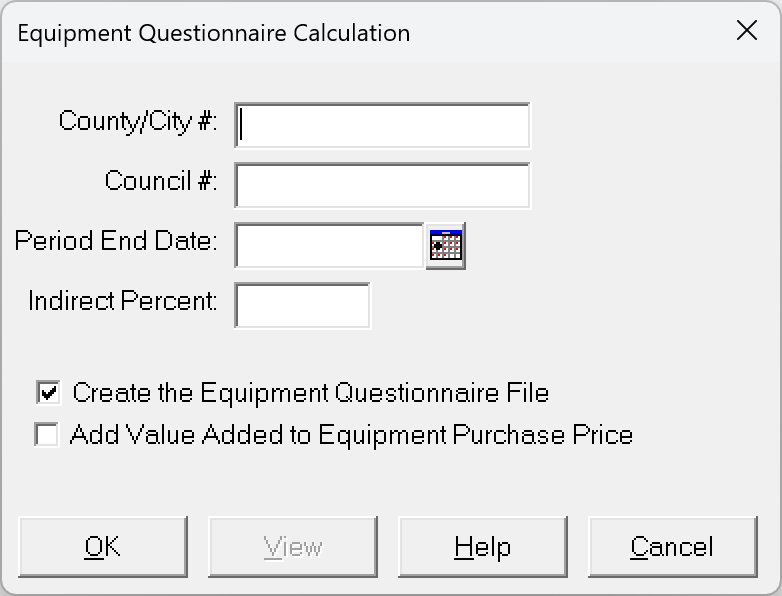Viewport: 782px width, 596px height.
Task: Cancel the questionnaire calculation
Action: click(672, 547)
